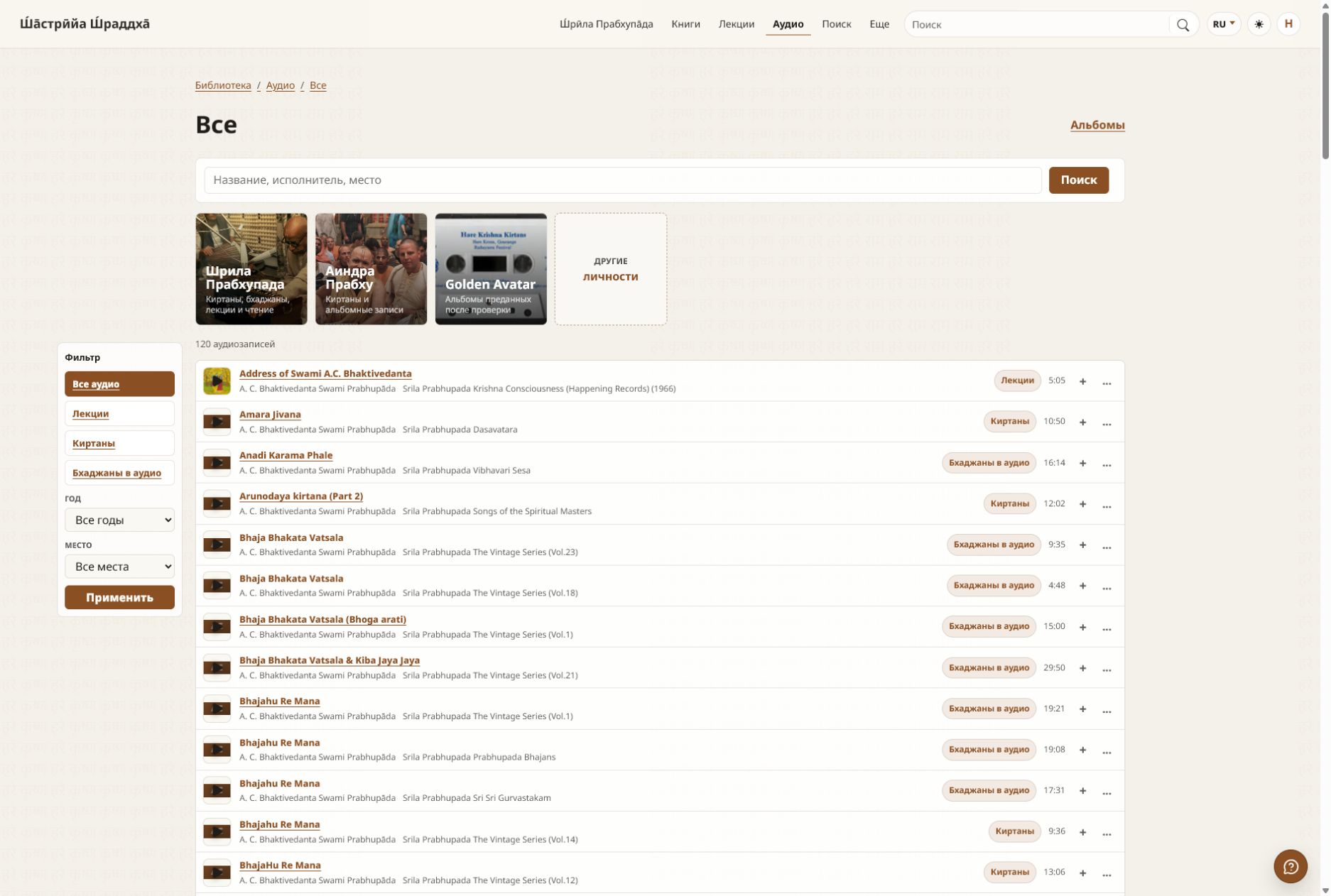Click the Применить filter button
The width and height of the screenshot is (1331, 896).
click(x=119, y=598)
